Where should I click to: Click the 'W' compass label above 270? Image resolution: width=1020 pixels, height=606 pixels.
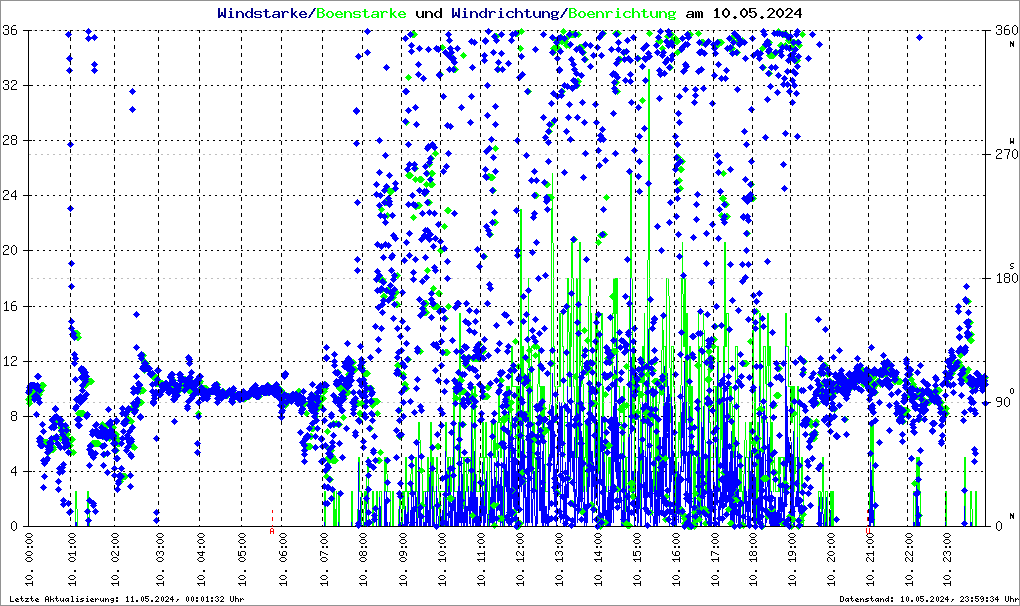tap(1012, 140)
